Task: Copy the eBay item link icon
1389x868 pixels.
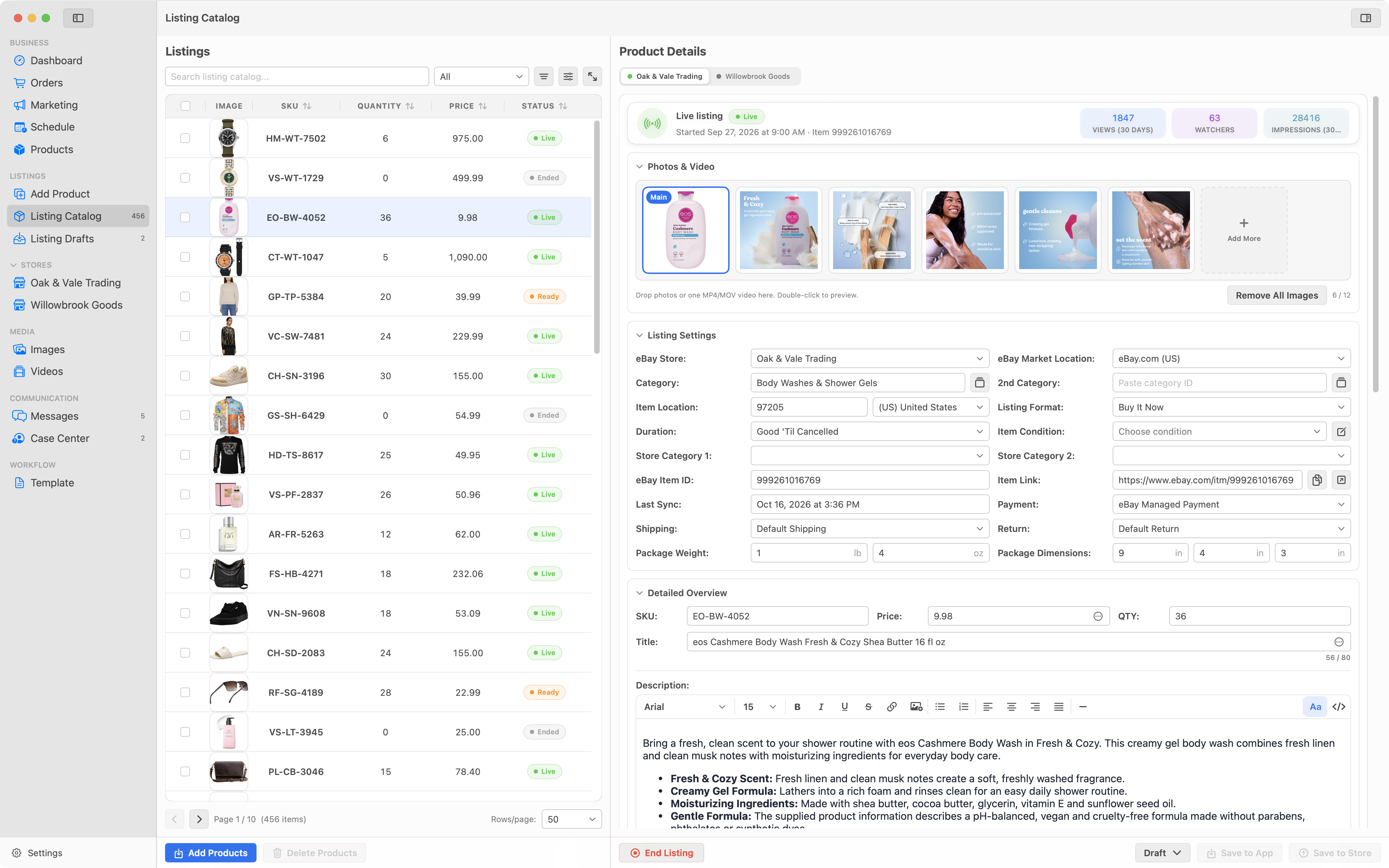Action: (1317, 480)
